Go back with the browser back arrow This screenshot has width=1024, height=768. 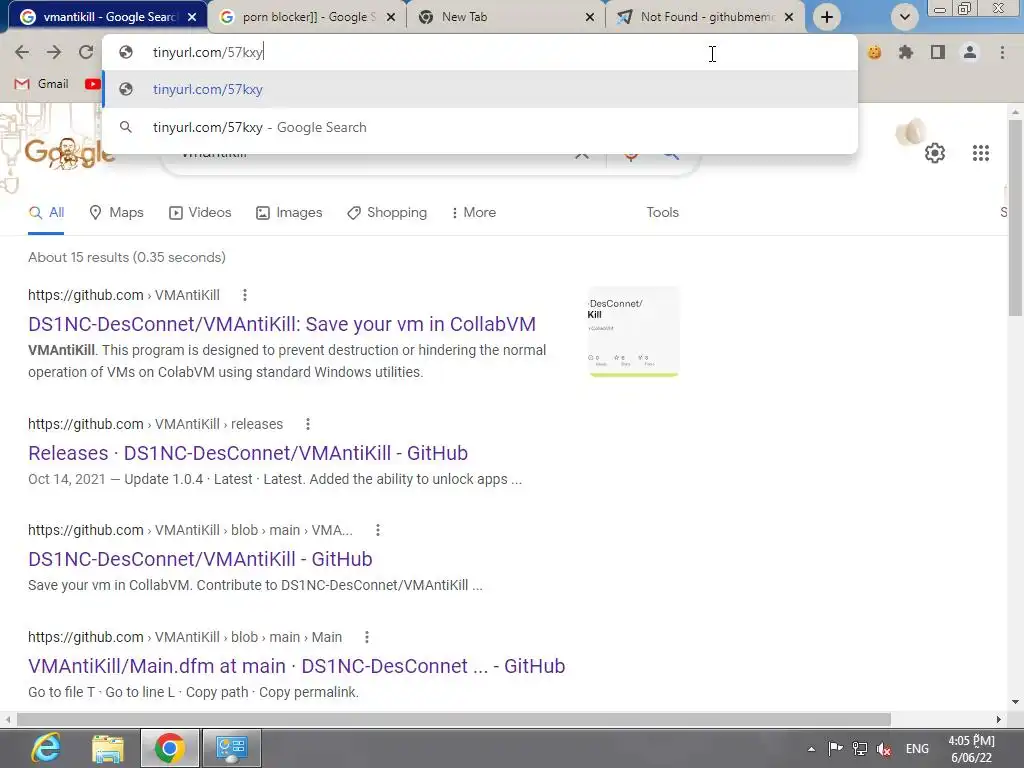22,52
